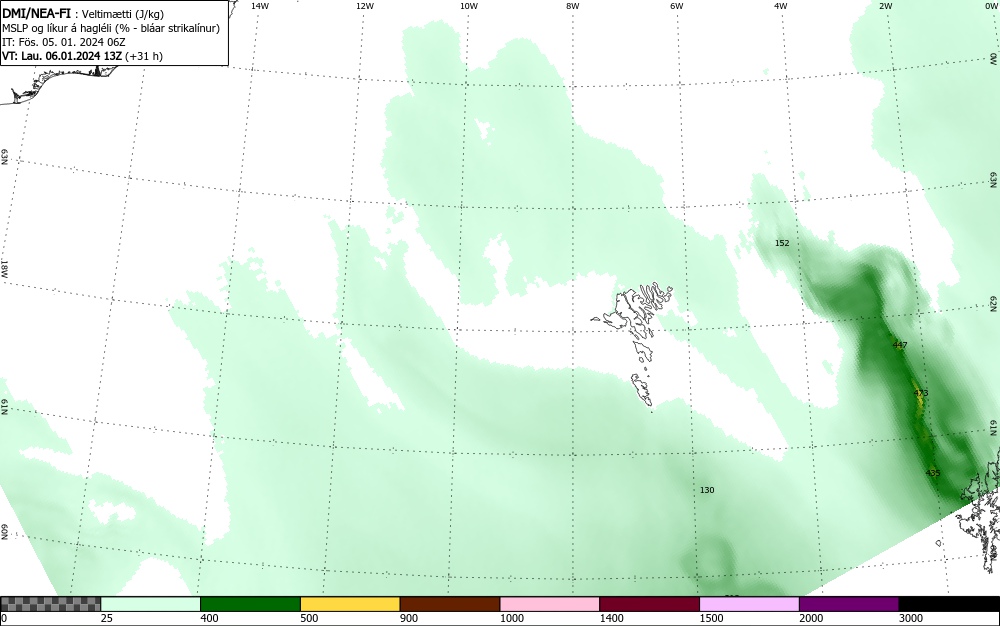Pick the light pink 1000–1400 legend swatch
Image resolution: width=1000 pixels, height=626 pixels.
click(550, 604)
